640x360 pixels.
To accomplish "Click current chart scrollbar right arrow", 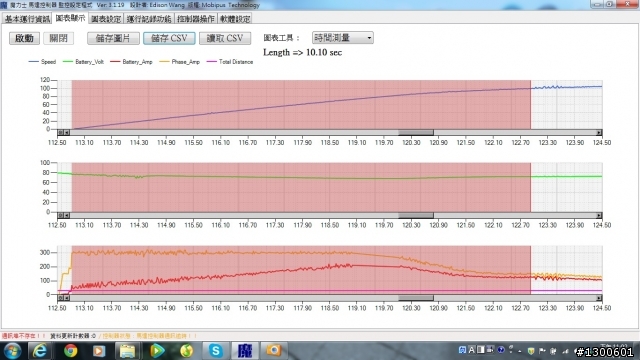I will coord(599,298).
